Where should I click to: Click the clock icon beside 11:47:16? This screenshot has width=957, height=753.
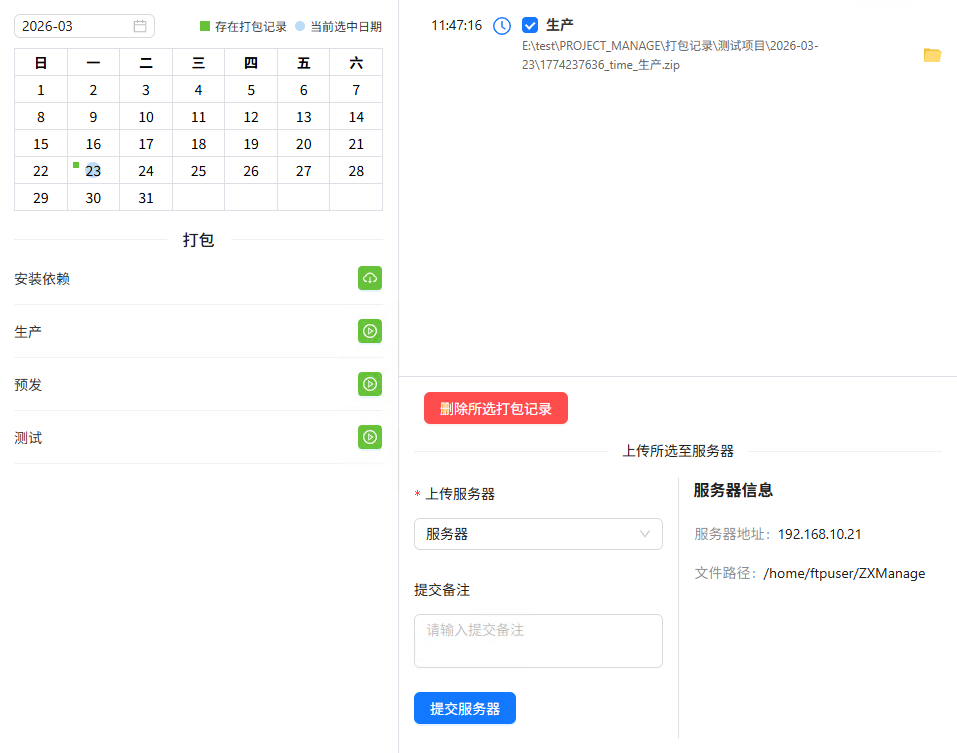(x=502, y=26)
